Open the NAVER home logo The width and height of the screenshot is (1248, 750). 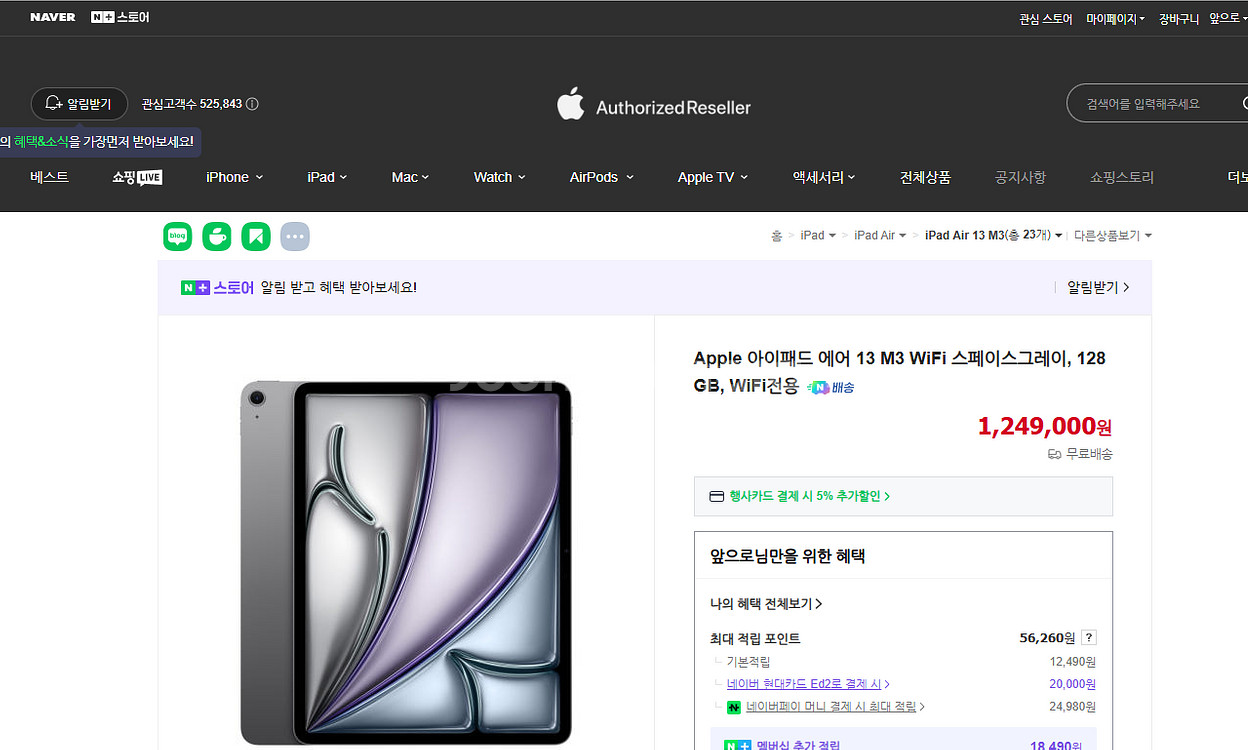point(52,18)
